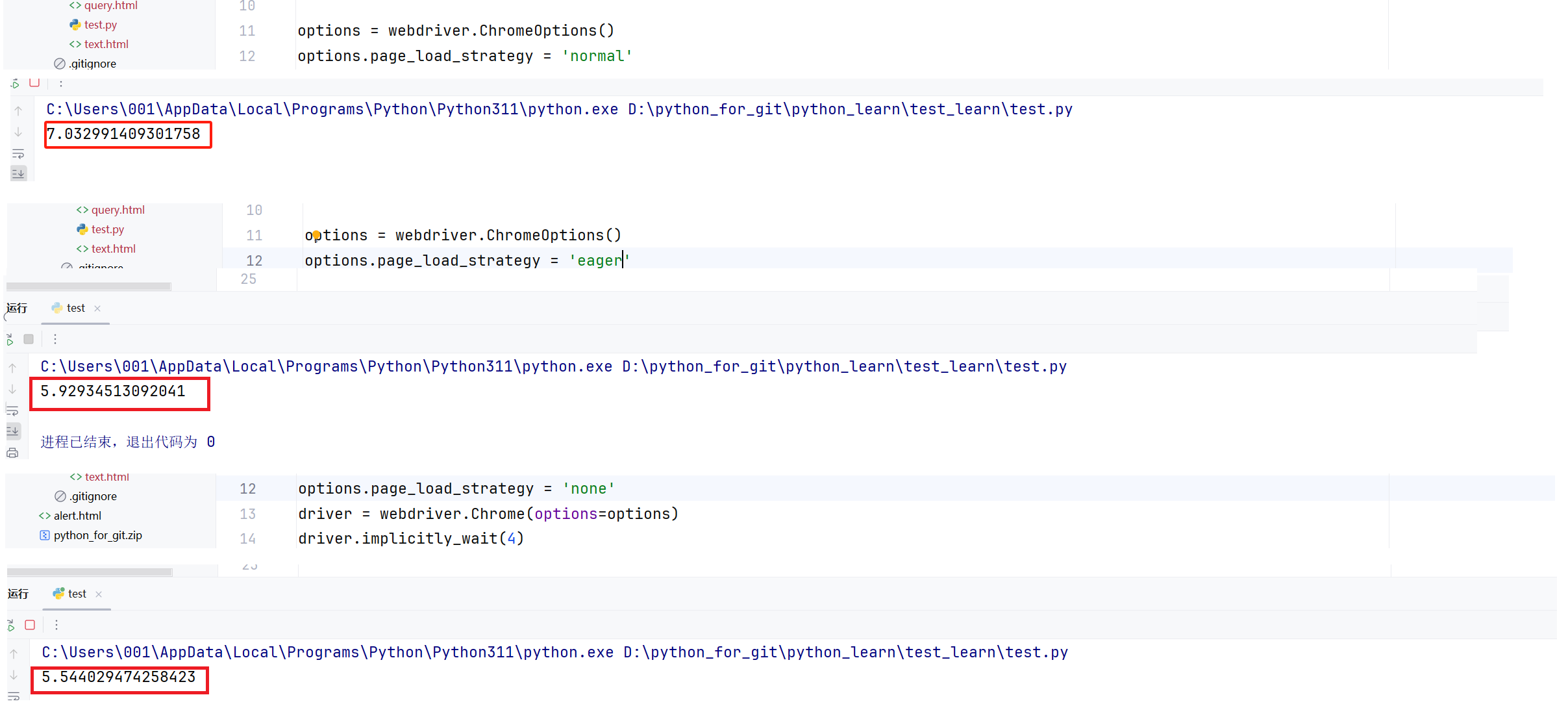Select test tab above the grey stop button
1568x708 pixels.
point(75,308)
